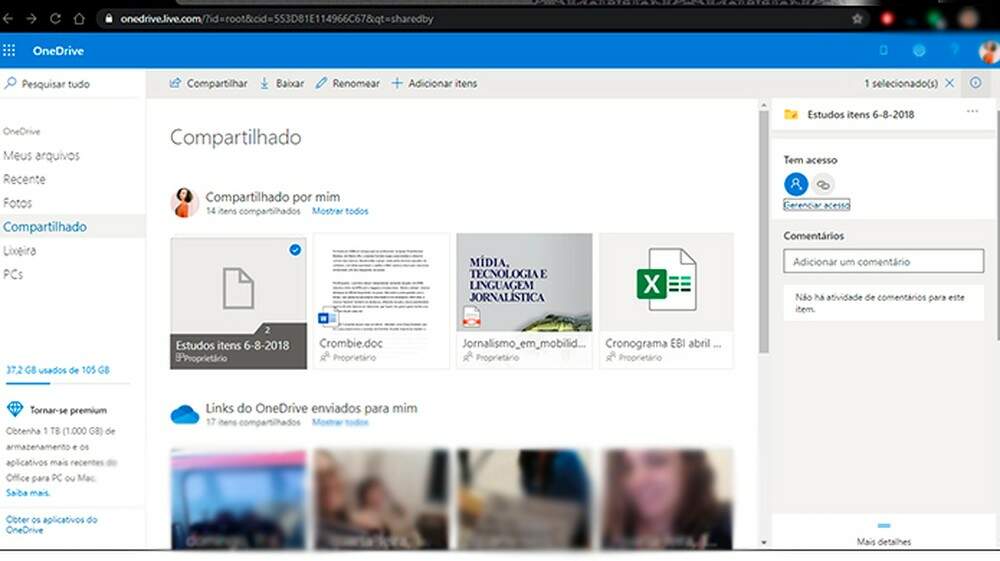Go back in the browser
The image size is (1000, 561).
coord(8,18)
